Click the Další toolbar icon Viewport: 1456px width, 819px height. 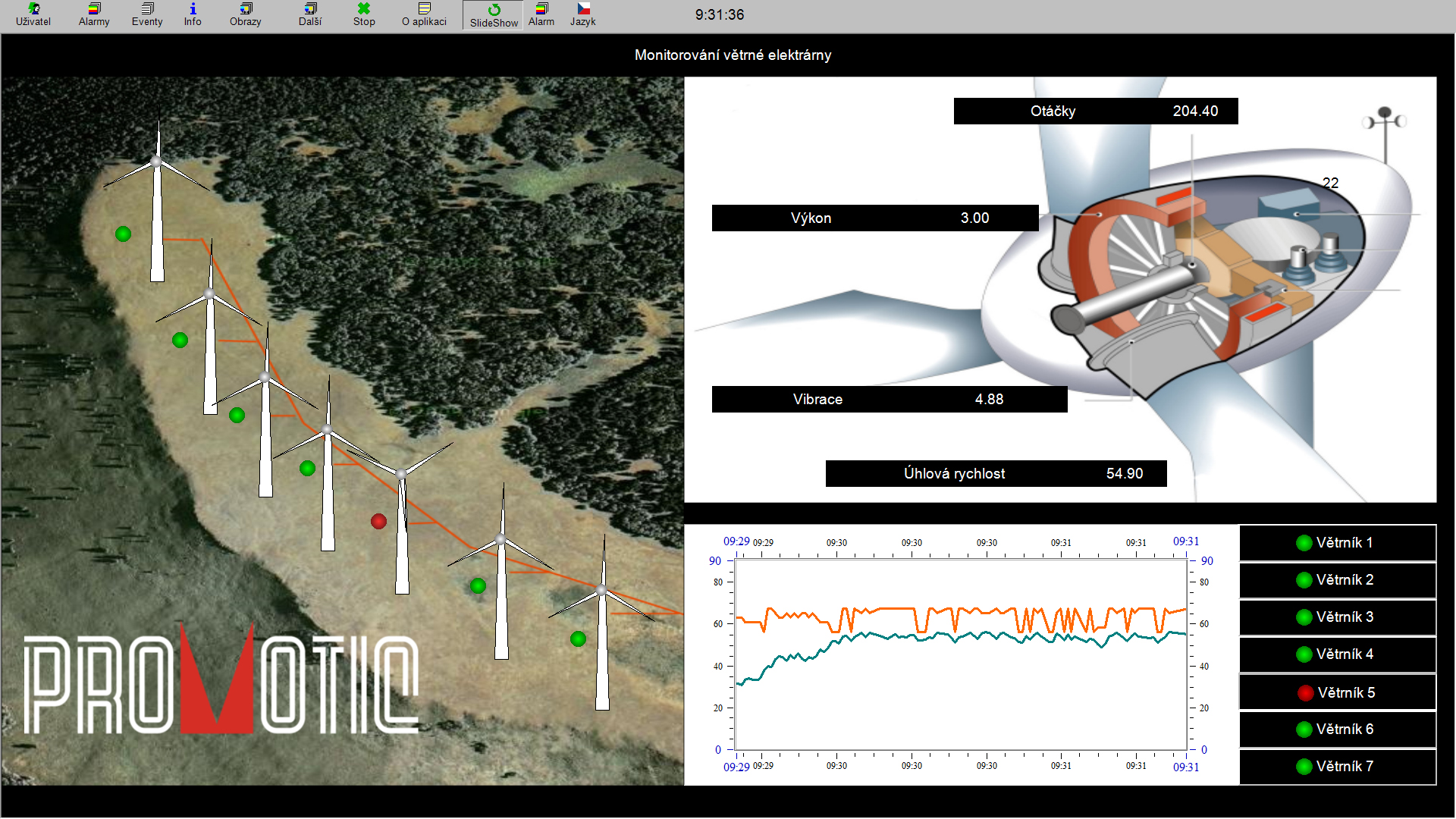point(310,14)
